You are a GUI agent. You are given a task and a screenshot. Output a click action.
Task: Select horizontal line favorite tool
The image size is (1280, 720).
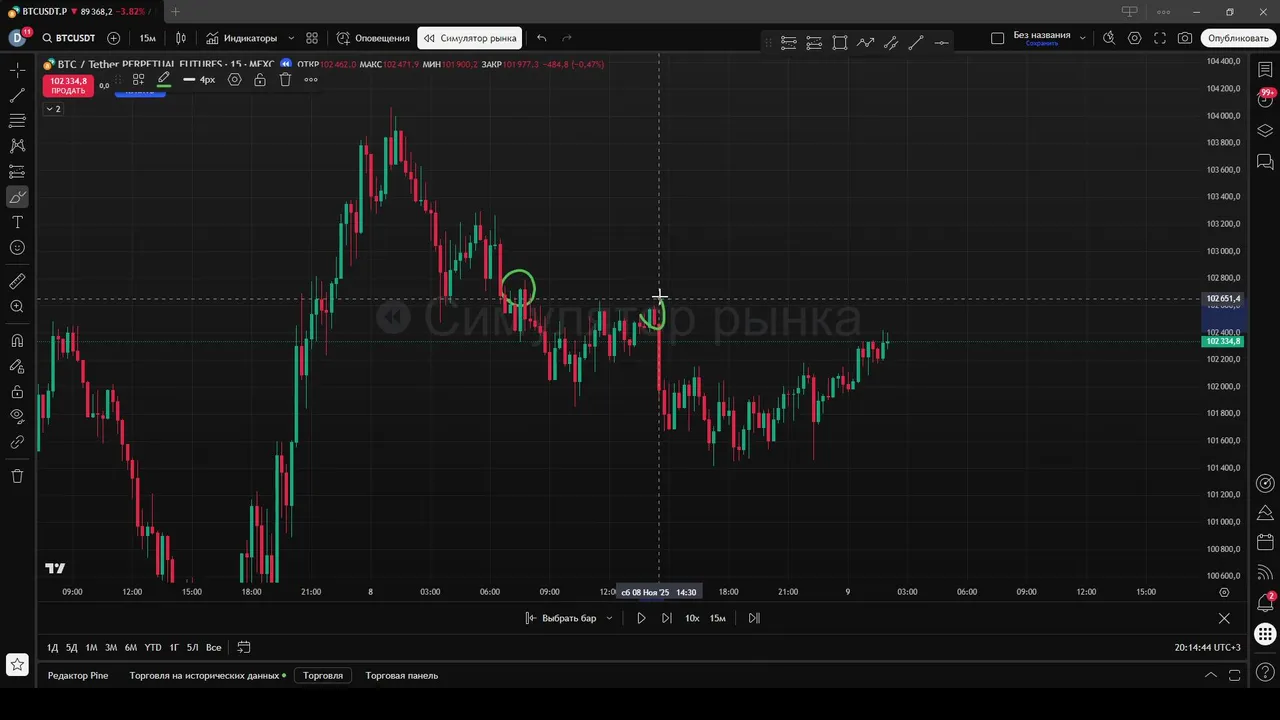[x=941, y=42]
